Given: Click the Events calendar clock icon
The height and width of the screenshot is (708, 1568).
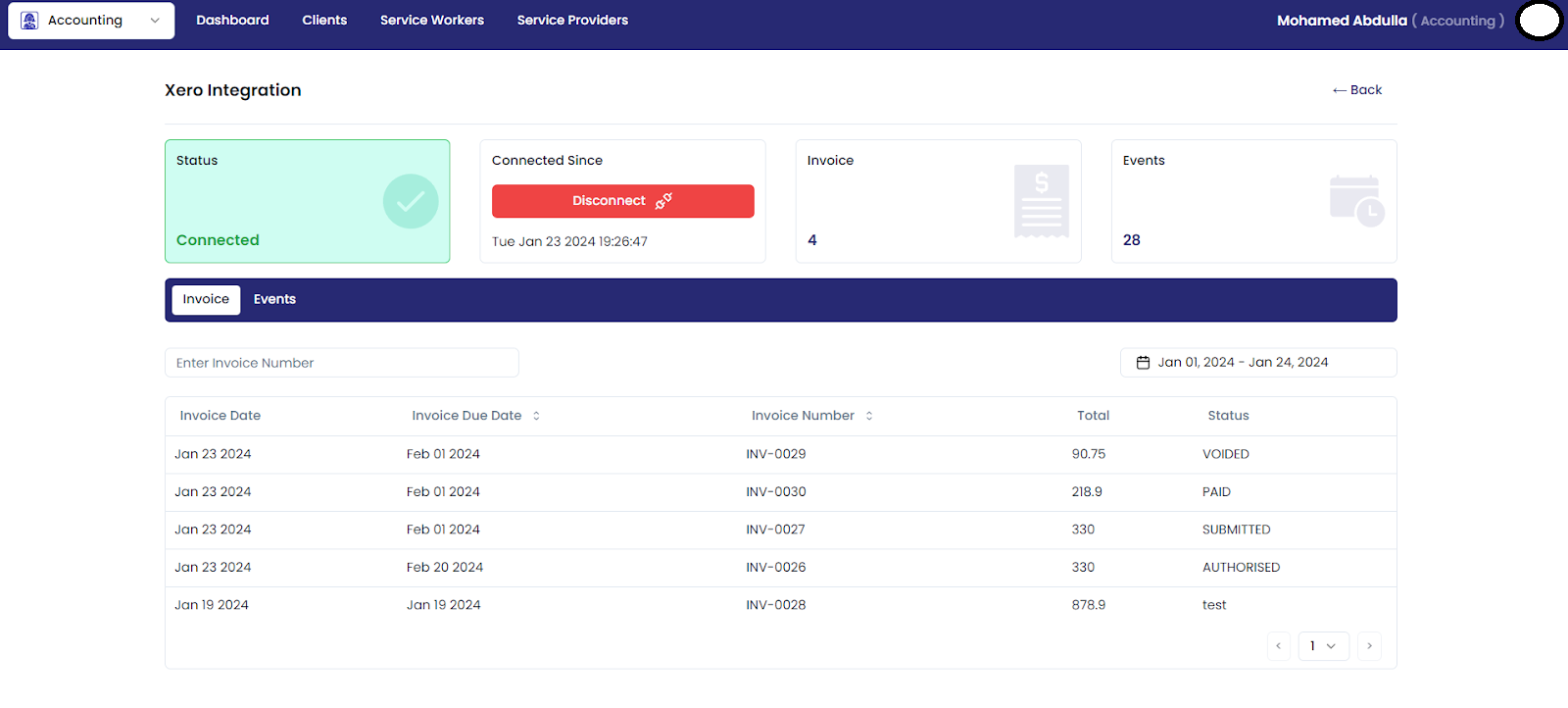Looking at the screenshot, I should coord(1356,201).
